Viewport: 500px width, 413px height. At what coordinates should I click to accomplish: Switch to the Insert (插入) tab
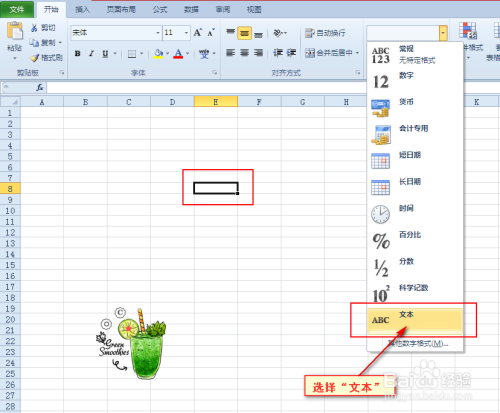tap(82, 9)
